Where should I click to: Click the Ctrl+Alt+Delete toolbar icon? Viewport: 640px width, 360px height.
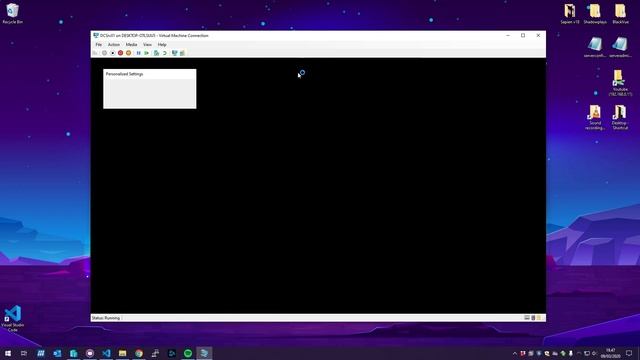tap(95, 53)
